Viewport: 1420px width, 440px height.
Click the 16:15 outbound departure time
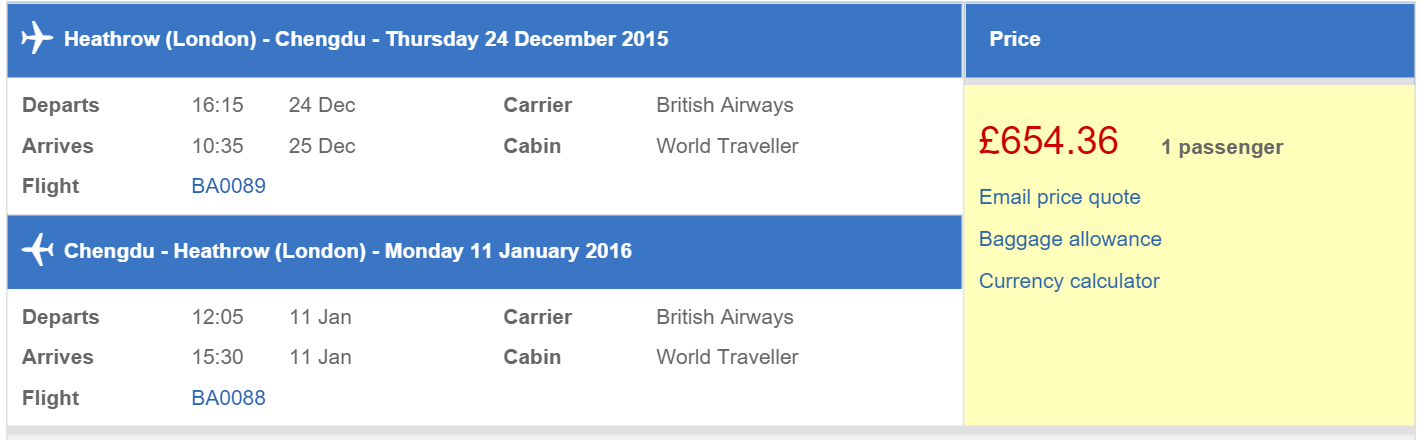218,105
